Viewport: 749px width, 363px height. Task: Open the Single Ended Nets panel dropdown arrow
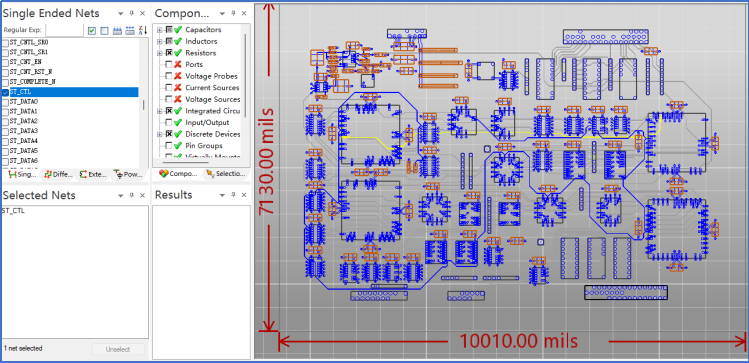(x=121, y=13)
